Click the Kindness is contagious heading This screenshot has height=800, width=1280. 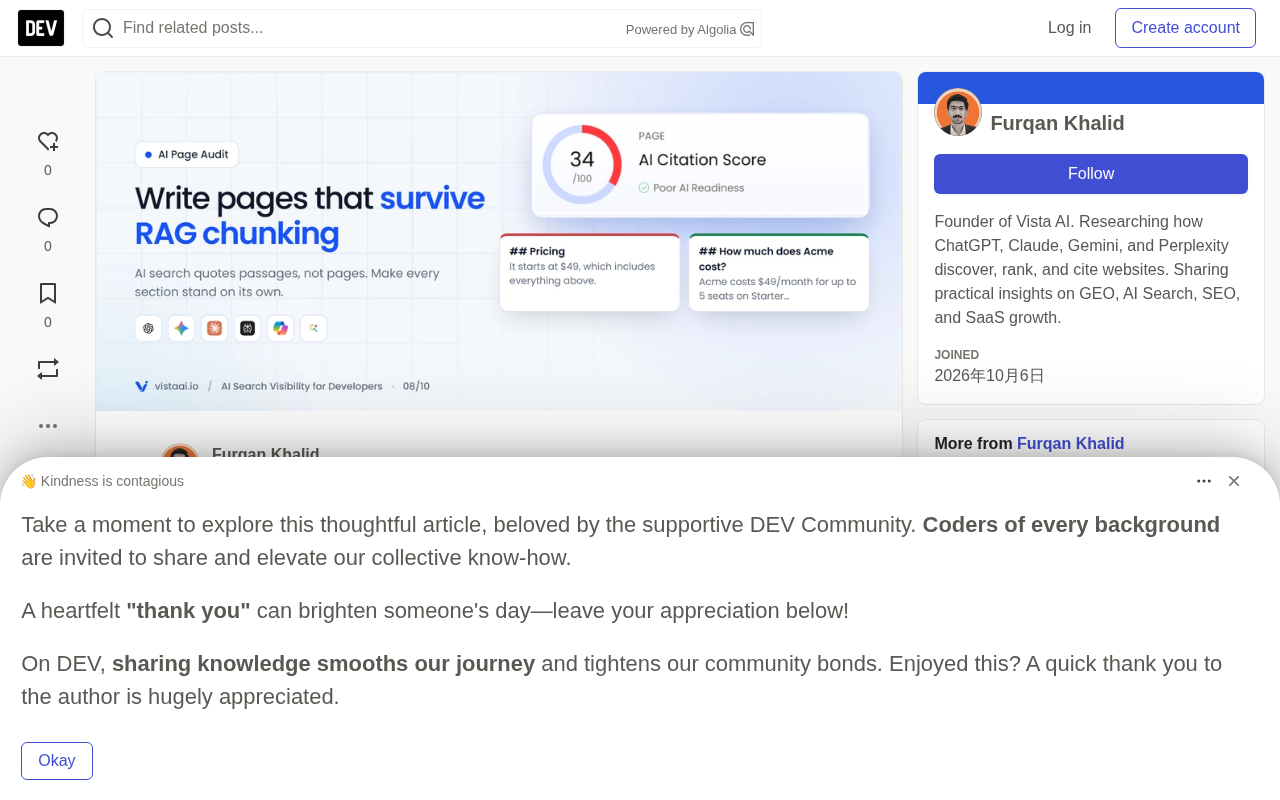pyautogui.click(x=102, y=481)
